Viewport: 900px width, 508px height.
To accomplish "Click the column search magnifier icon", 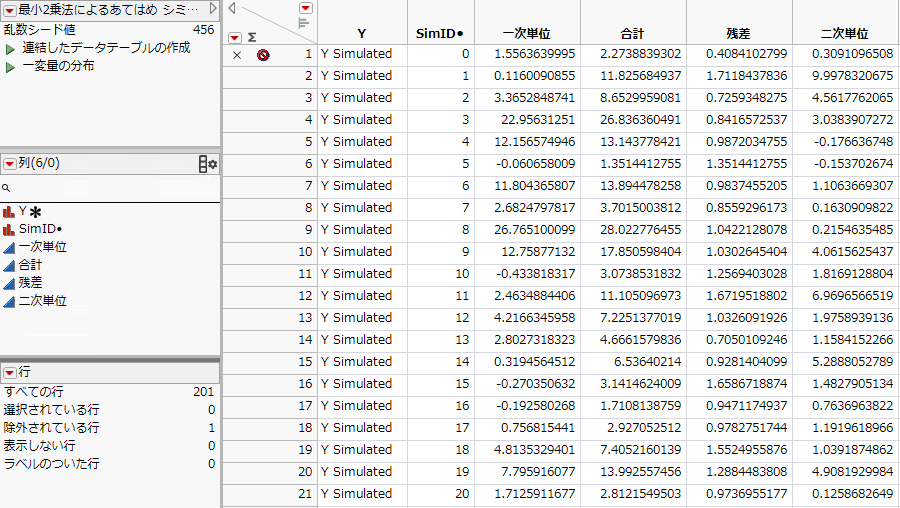I will click(6, 188).
